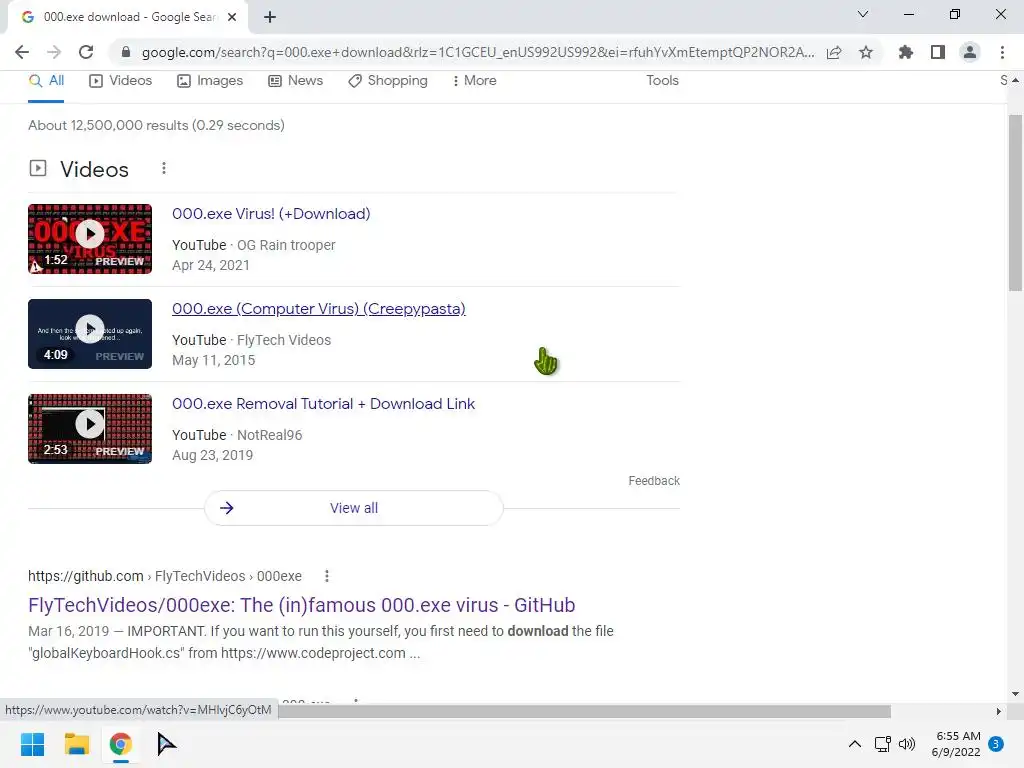Click the NotReal96 channel text
Image resolution: width=1024 pixels, height=768 pixels.
click(269, 435)
